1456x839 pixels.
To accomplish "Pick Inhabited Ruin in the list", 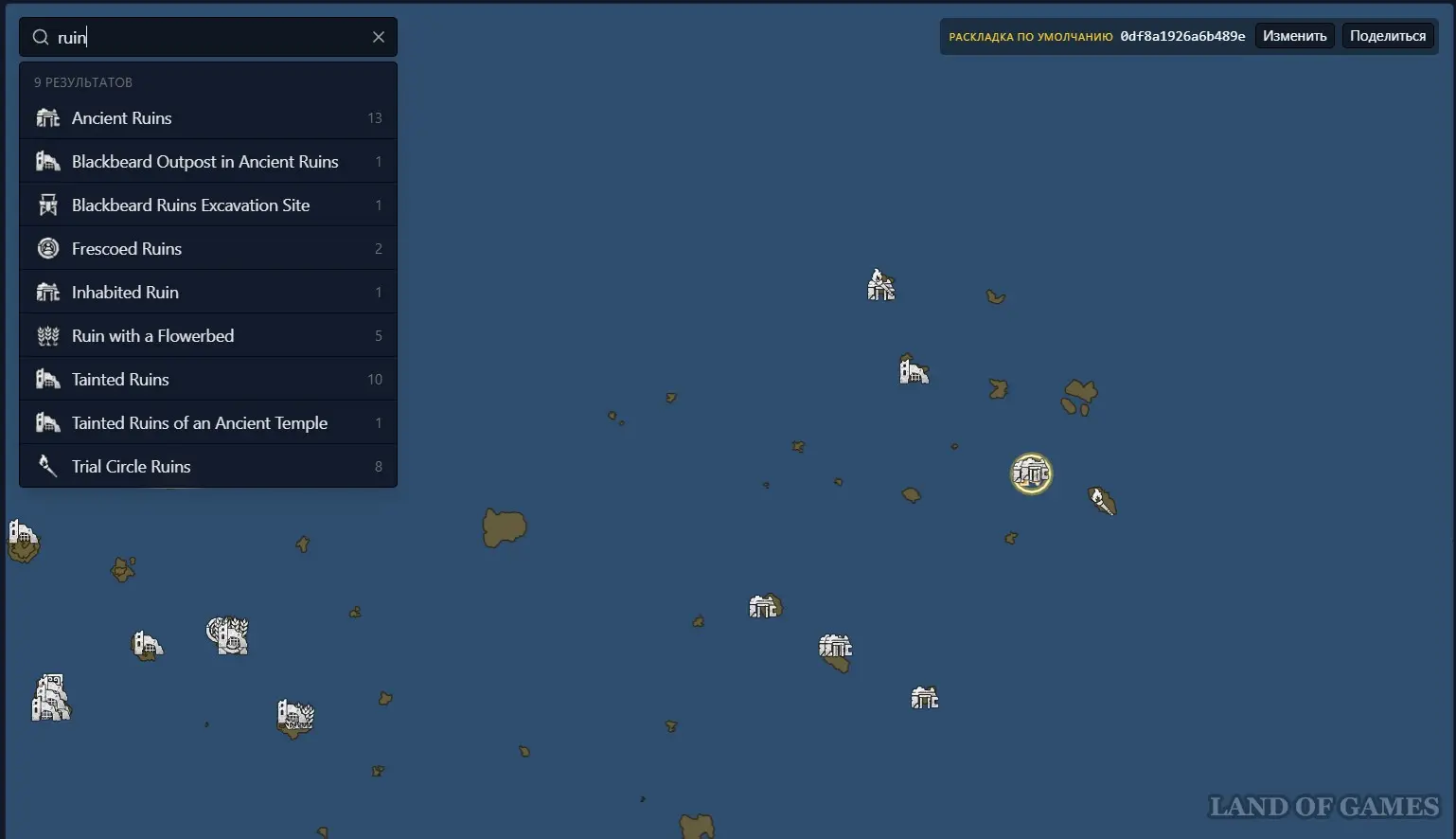I will tap(207, 293).
